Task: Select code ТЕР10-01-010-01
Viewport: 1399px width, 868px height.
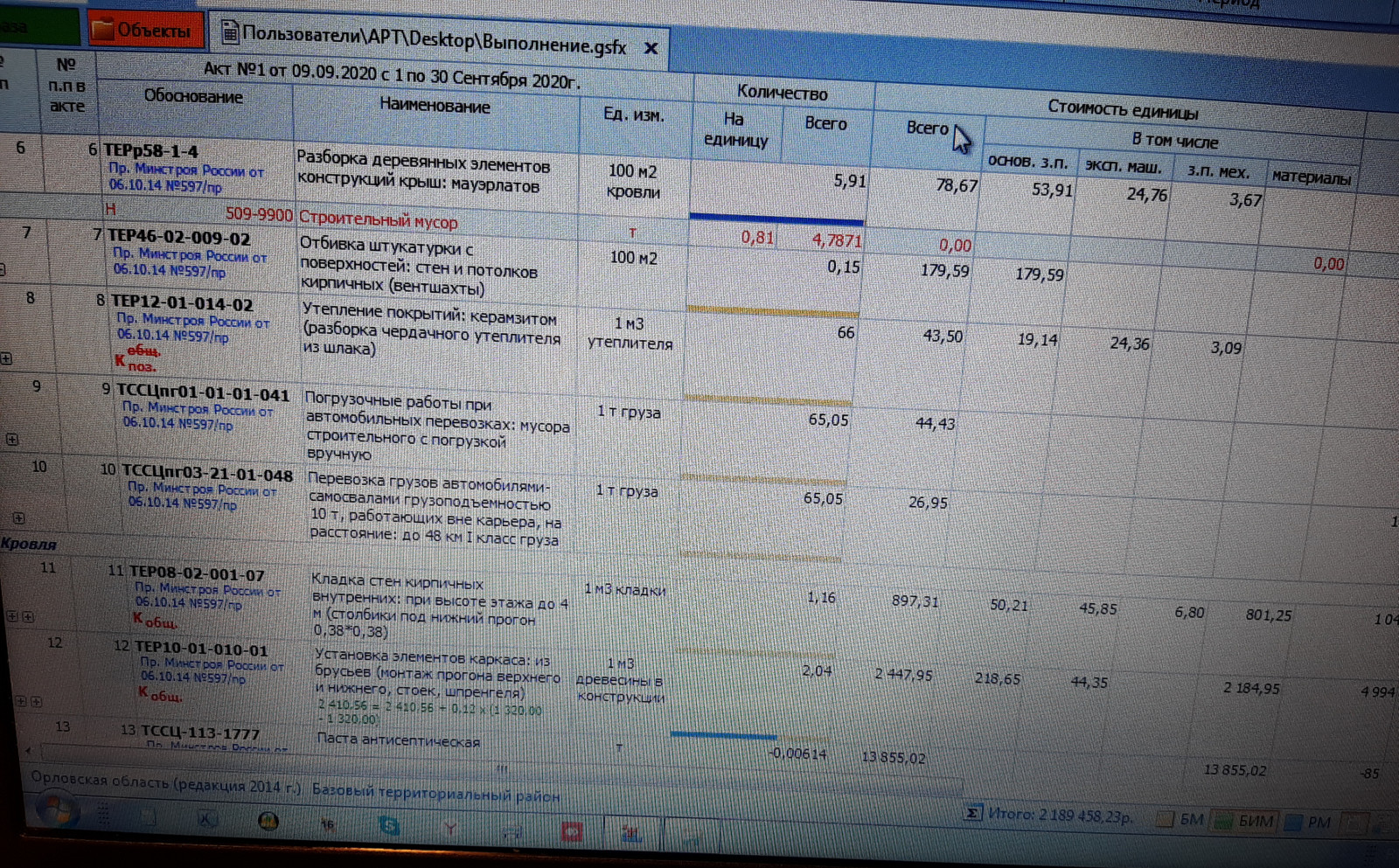Action: [x=202, y=649]
